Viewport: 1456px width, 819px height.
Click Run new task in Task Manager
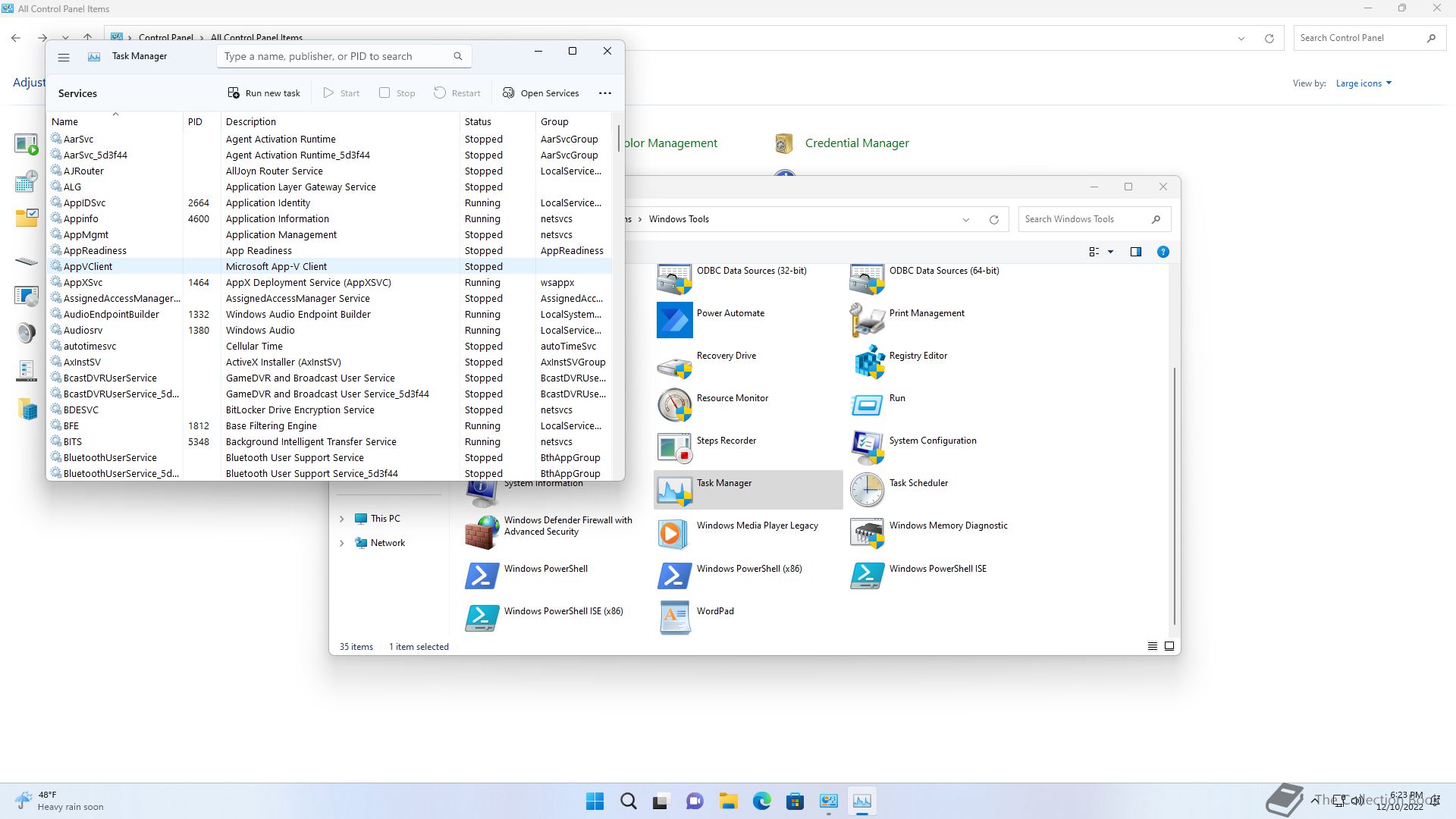point(264,93)
